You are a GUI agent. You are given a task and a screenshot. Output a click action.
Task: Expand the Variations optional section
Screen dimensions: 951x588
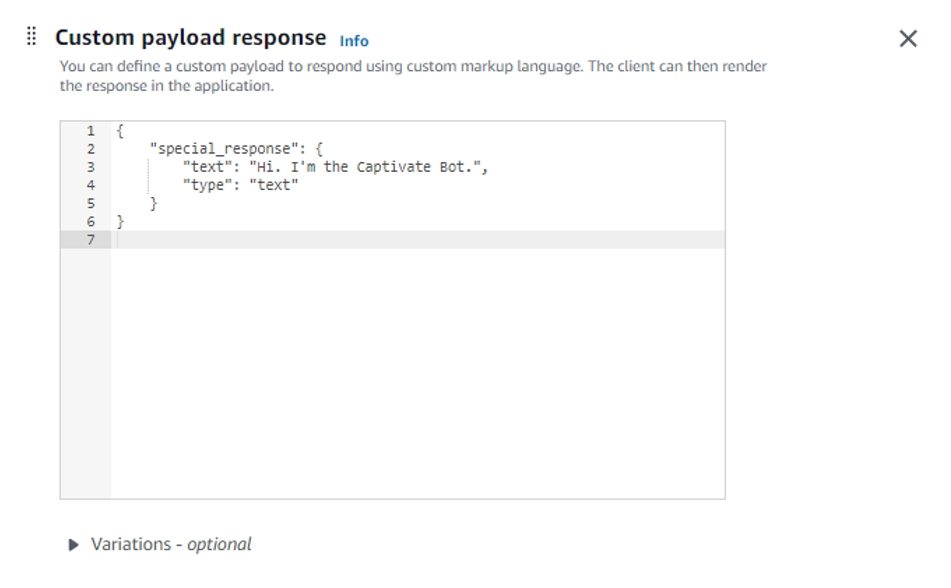(x=170, y=545)
